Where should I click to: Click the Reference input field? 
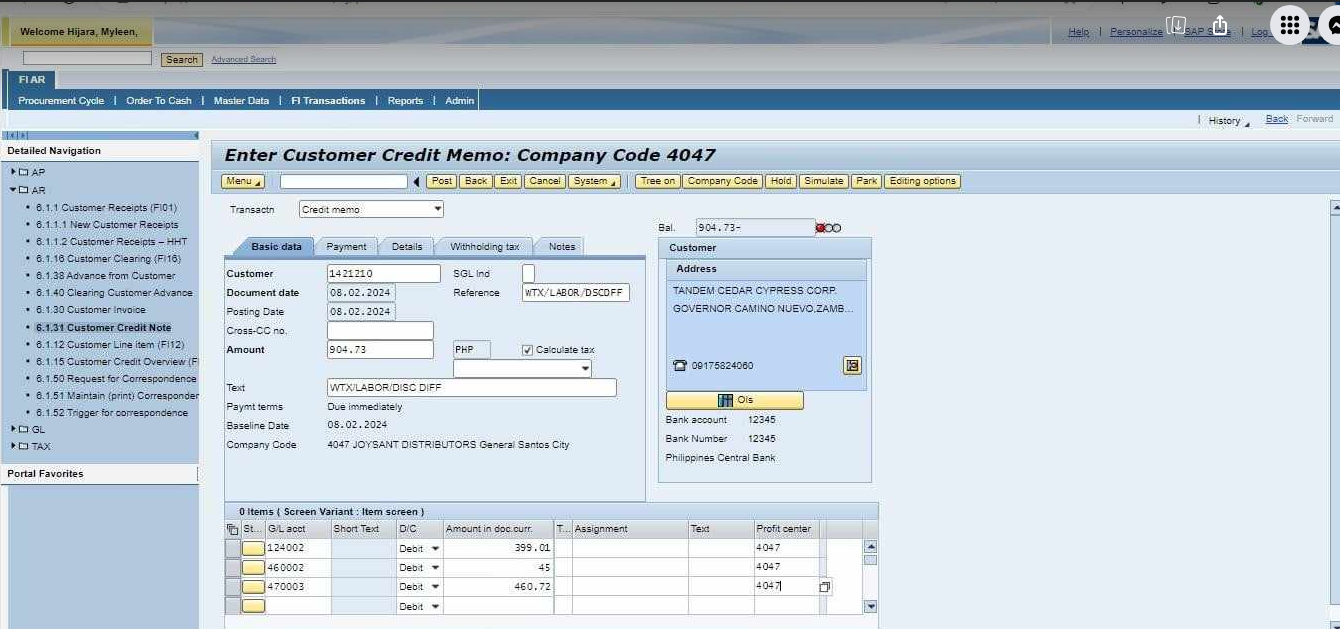coord(576,293)
